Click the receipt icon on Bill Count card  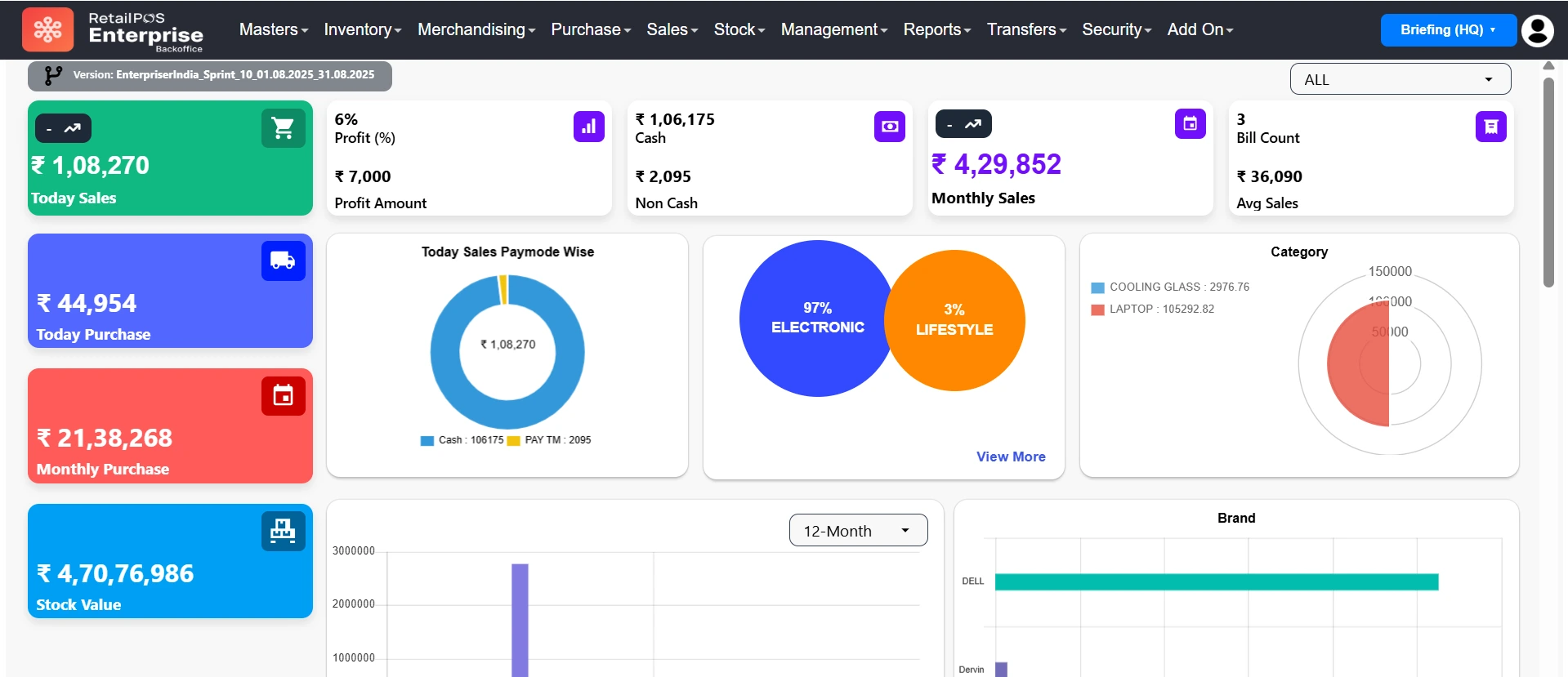coord(1490,127)
